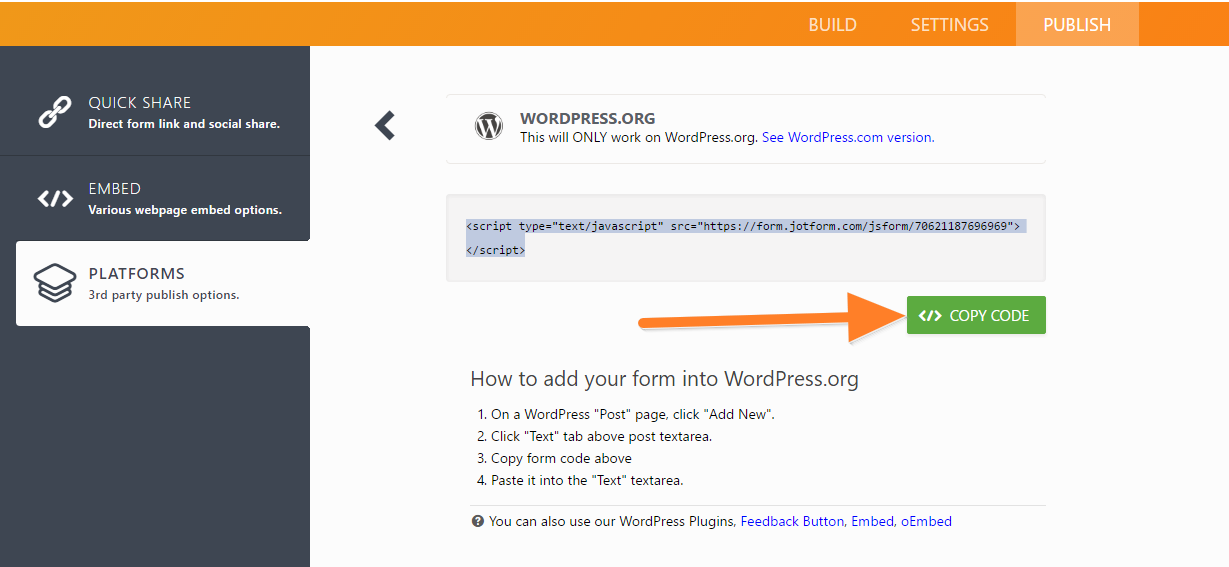This screenshot has width=1229, height=567.
Task: Click inside the script embed code box
Action: click(745, 238)
